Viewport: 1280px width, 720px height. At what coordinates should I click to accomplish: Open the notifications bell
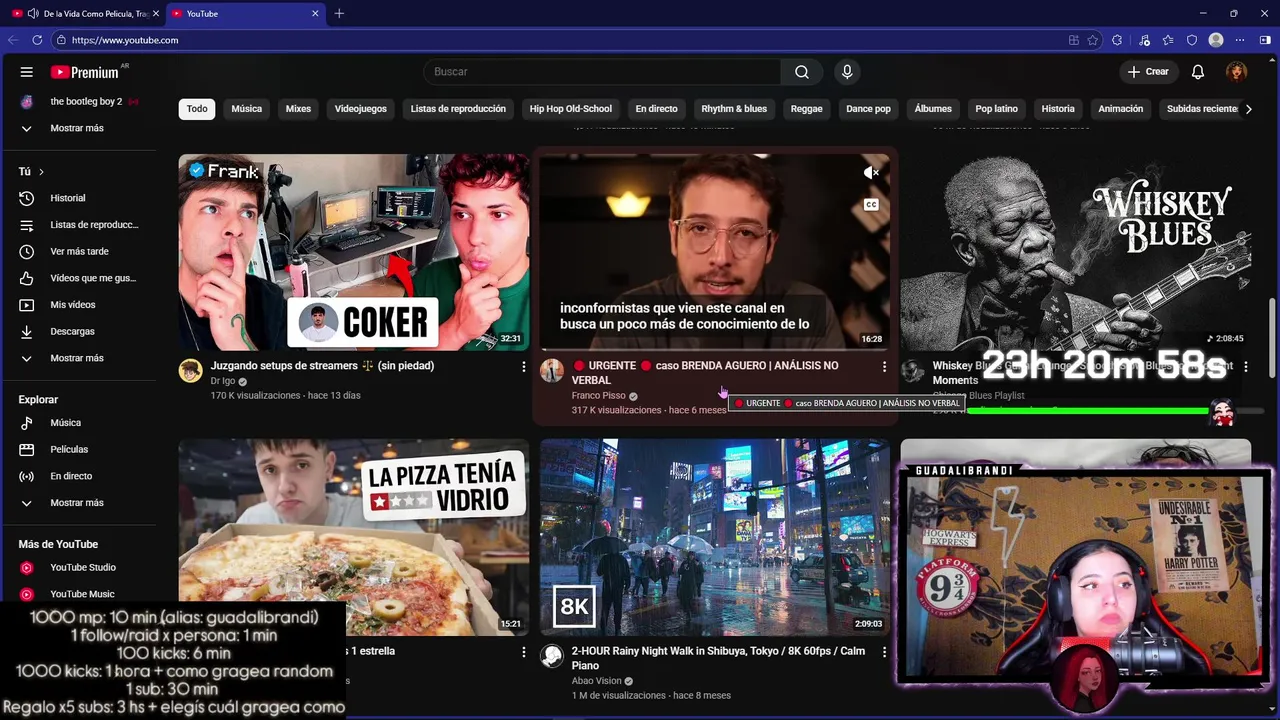1198,72
